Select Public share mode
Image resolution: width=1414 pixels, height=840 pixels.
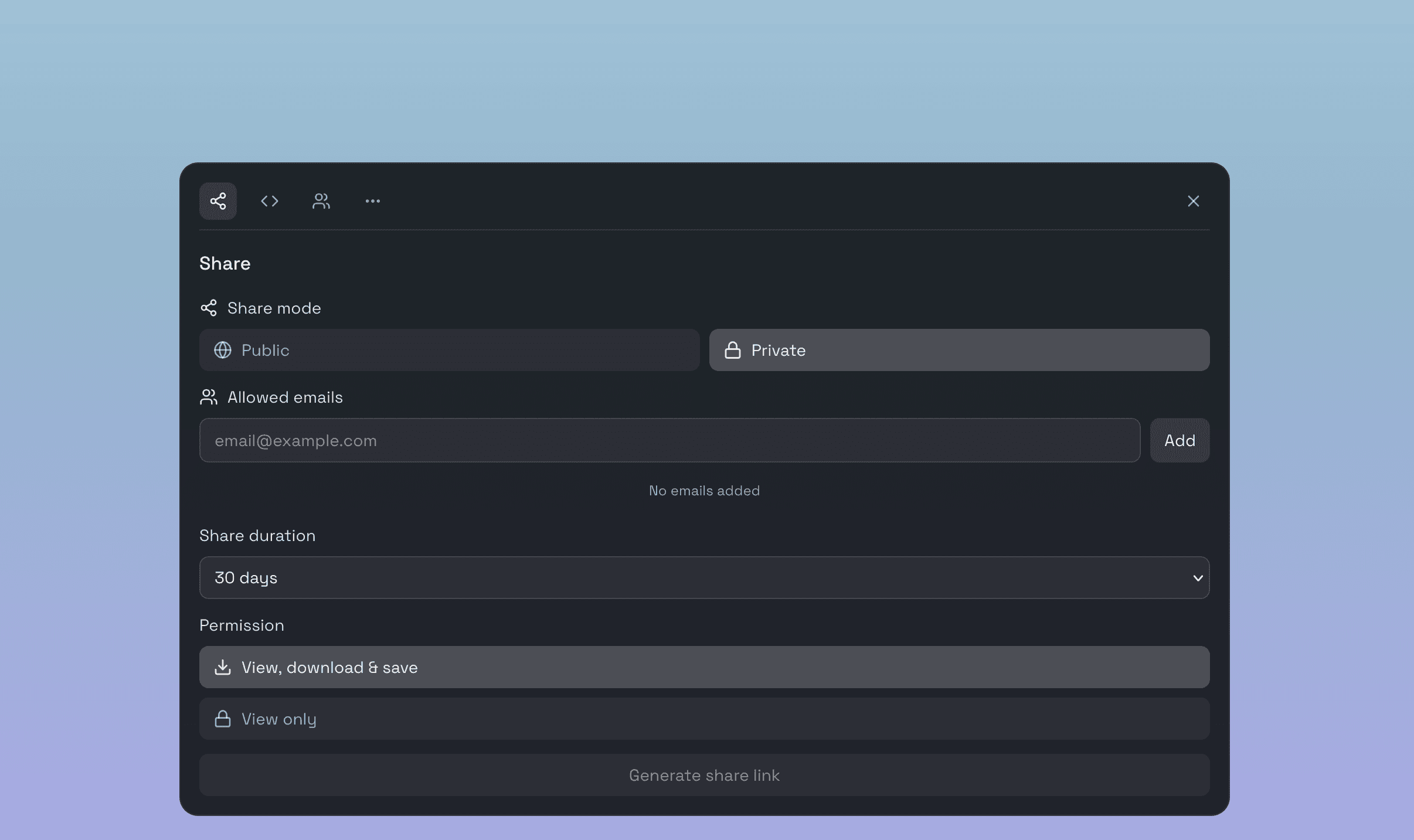click(449, 350)
